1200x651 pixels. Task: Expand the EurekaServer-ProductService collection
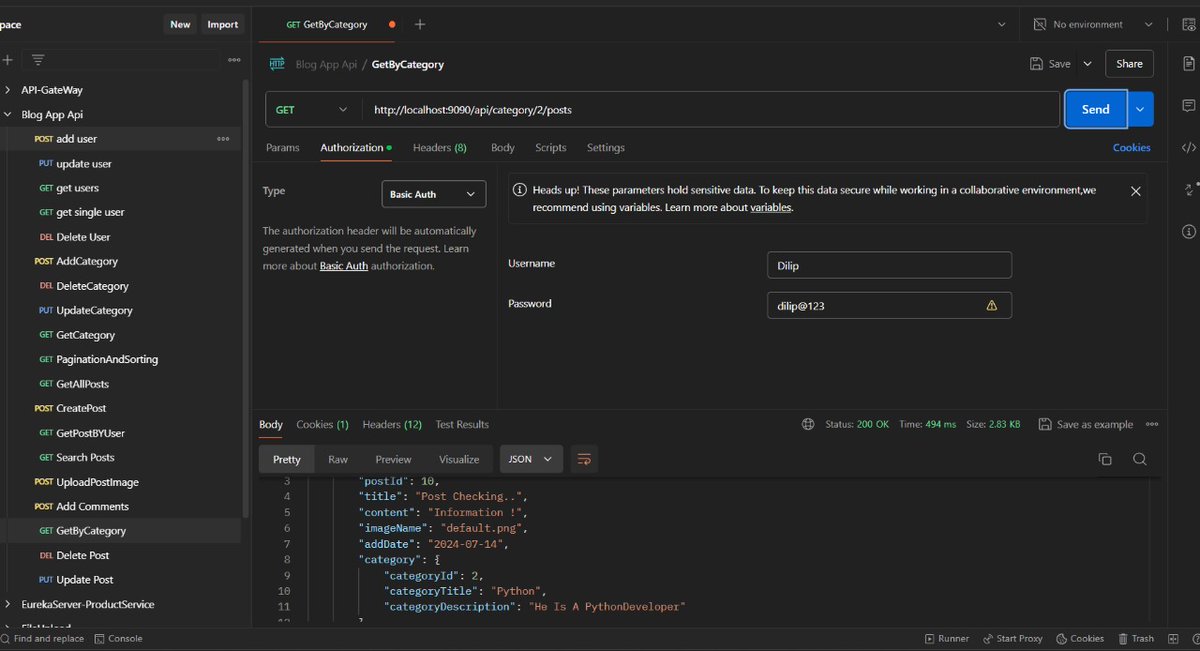pos(9,604)
